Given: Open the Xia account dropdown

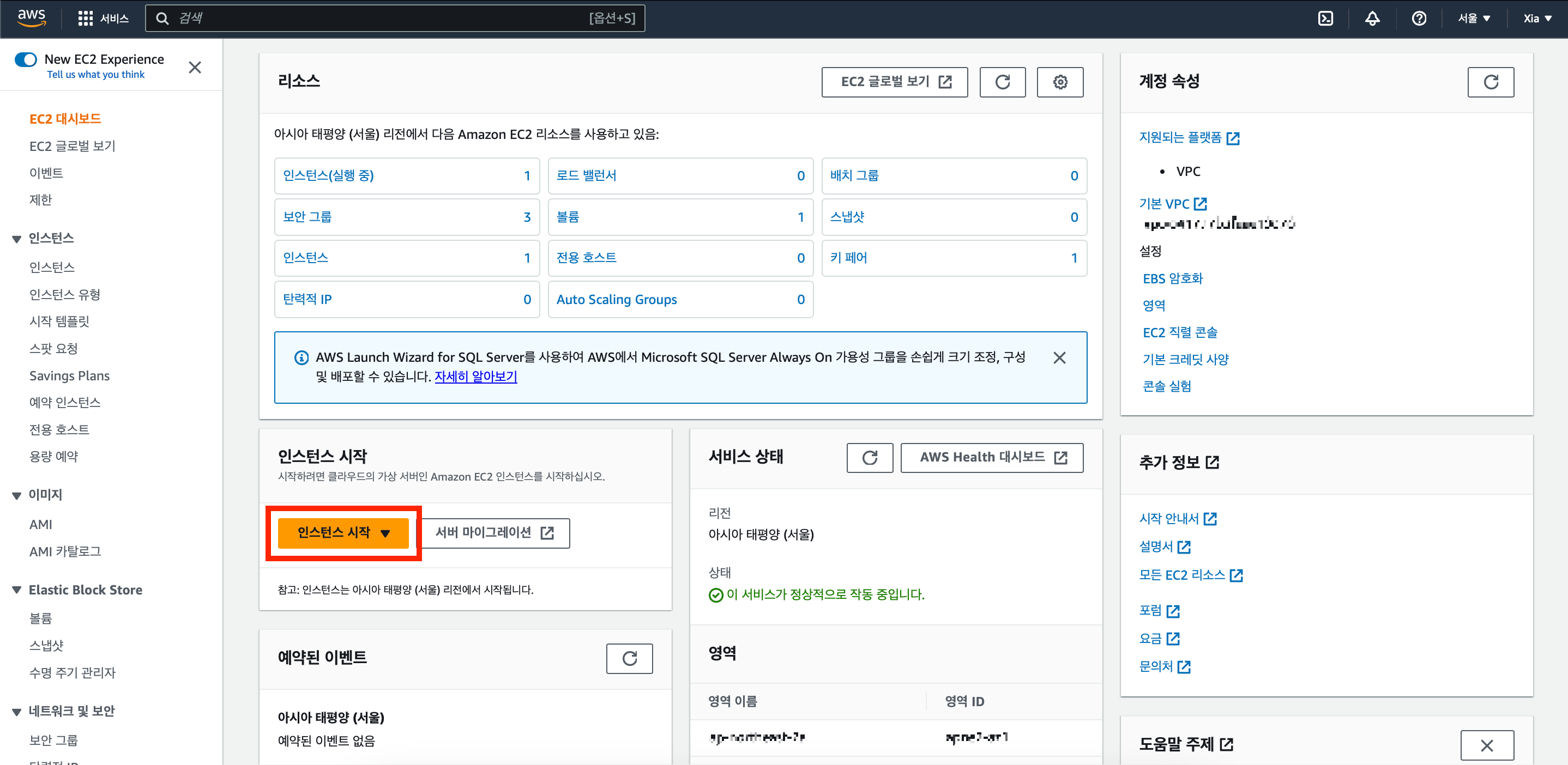Looking at the screenshot, I should 1537,18.
